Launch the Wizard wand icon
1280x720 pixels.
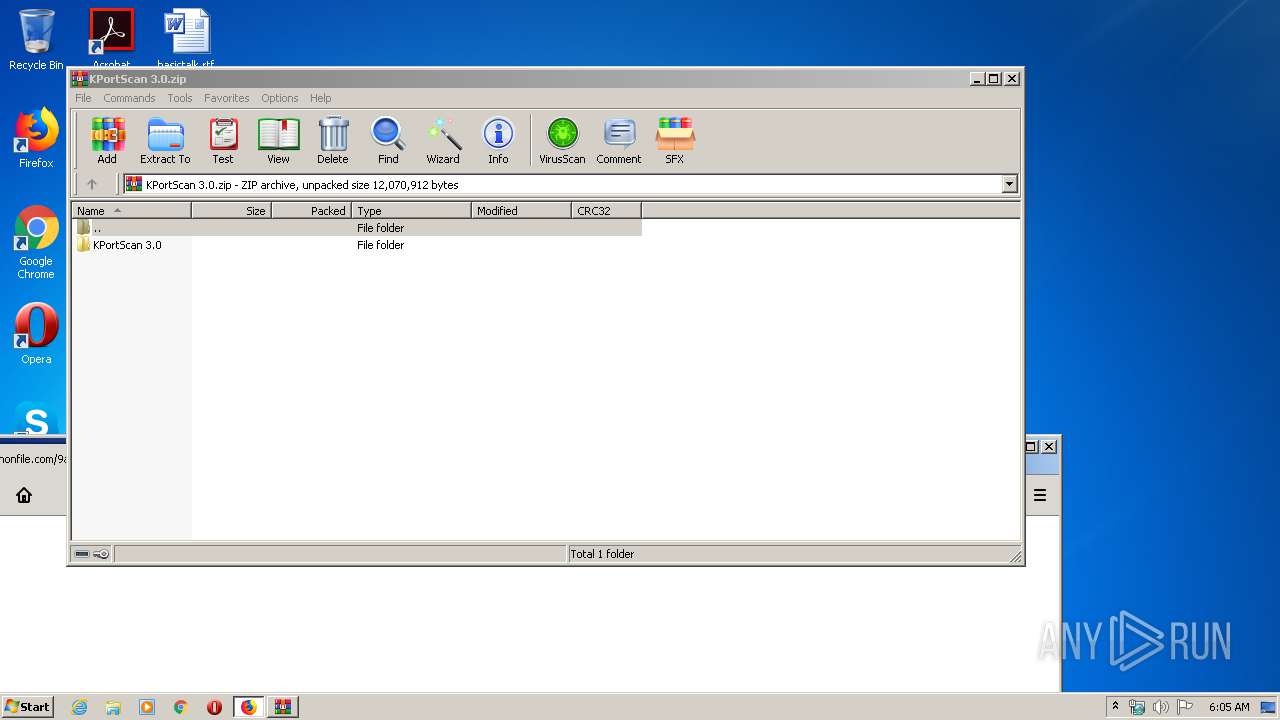[x=443, y=141]
